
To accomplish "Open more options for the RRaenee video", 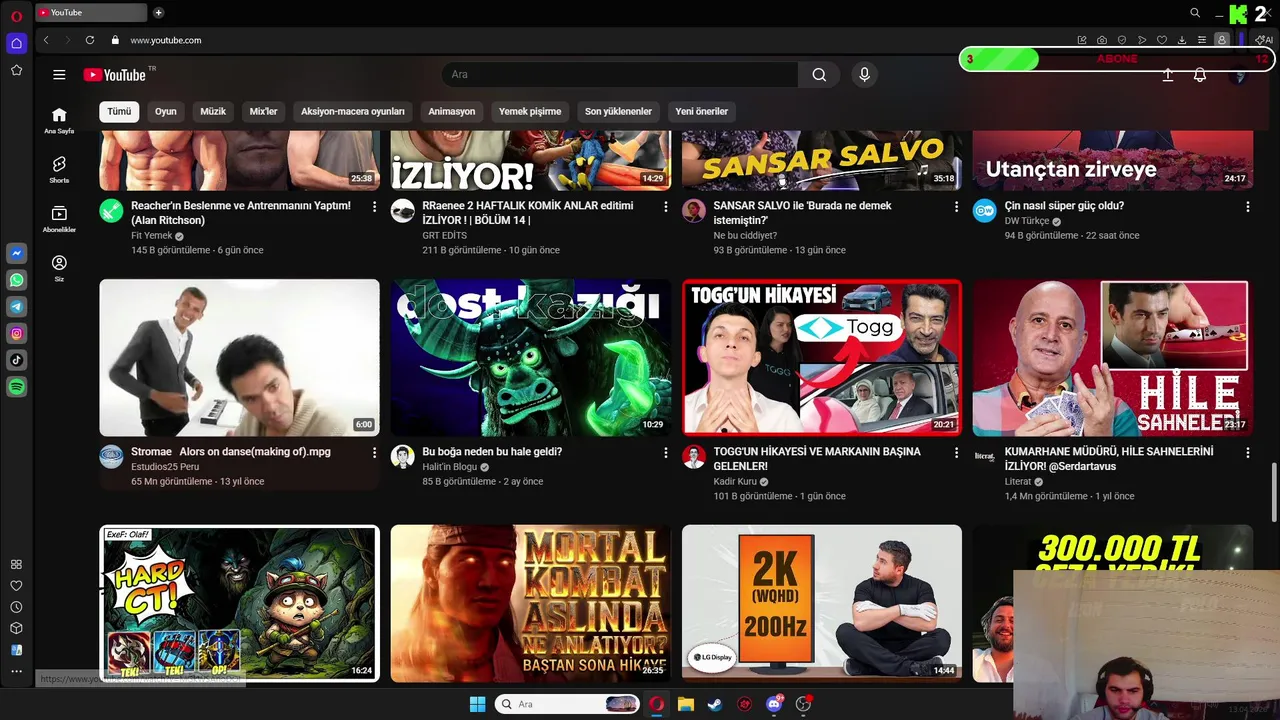I will (666, 207).
